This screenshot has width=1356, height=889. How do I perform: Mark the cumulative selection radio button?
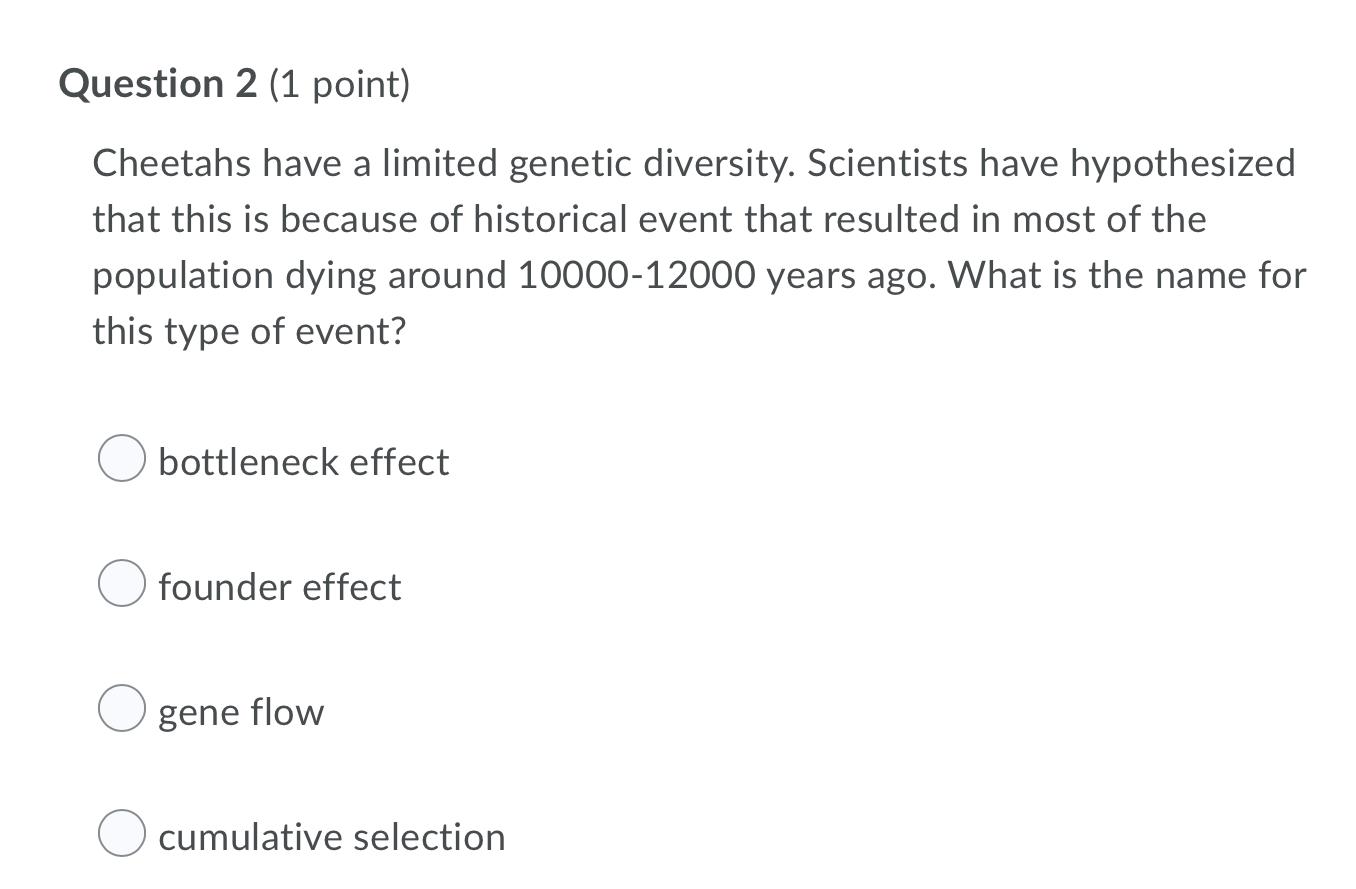pyautogui.click(x=123, y=833)
